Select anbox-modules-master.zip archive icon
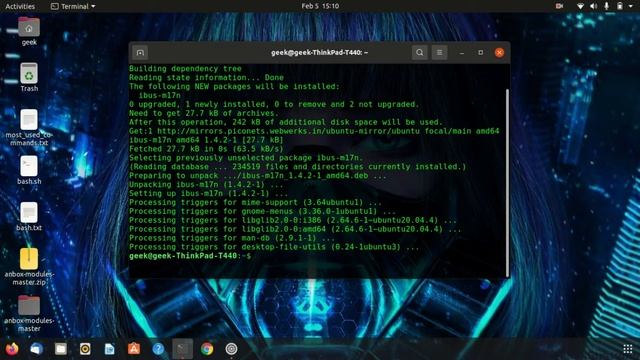This screenshot has width=640, height=360. pos(29,267)
